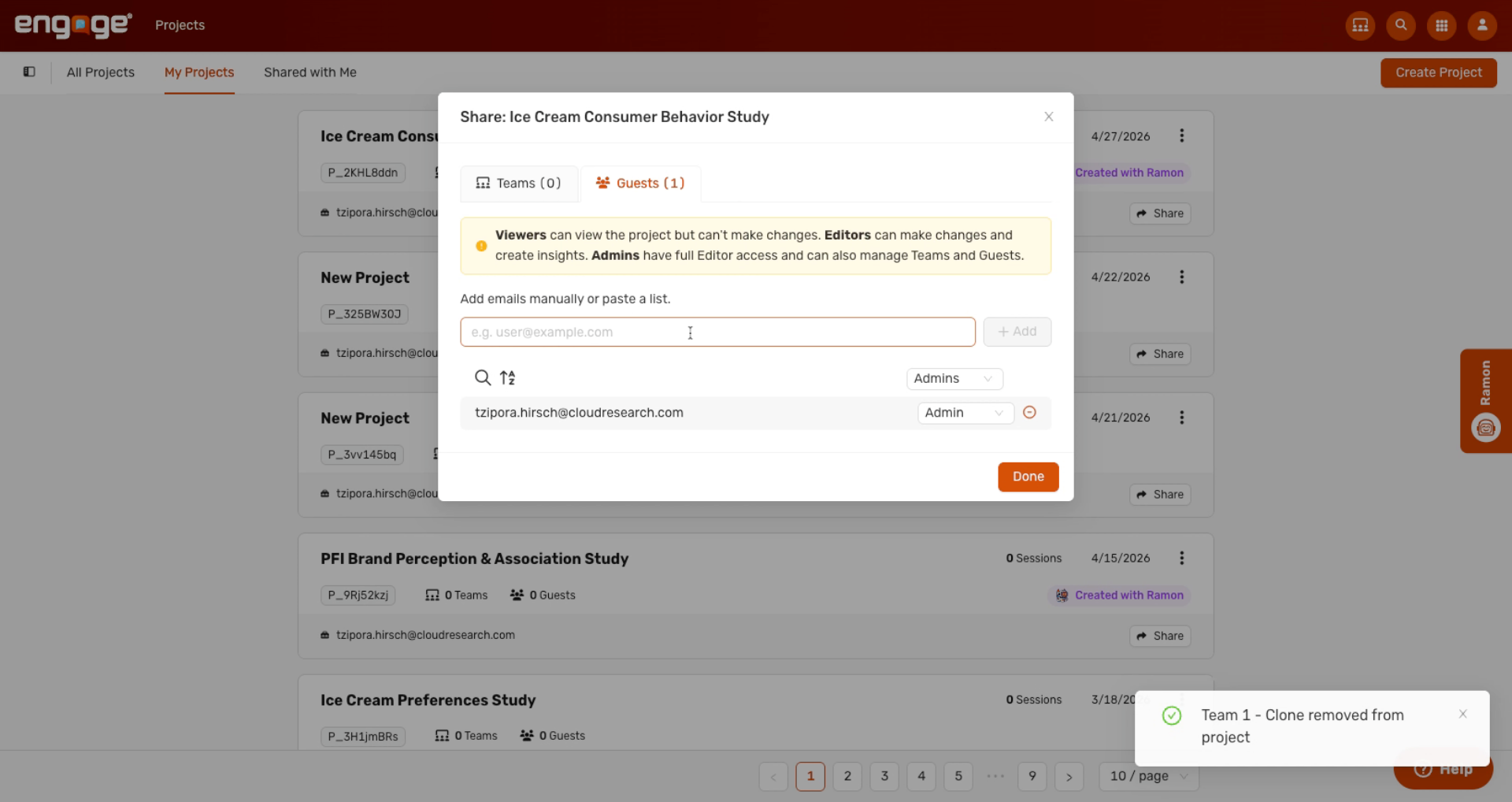Click 0 Teams in Ice Cream Preferences Study
This screenshot has width=1512, height=802.
[x=466, y=736]
